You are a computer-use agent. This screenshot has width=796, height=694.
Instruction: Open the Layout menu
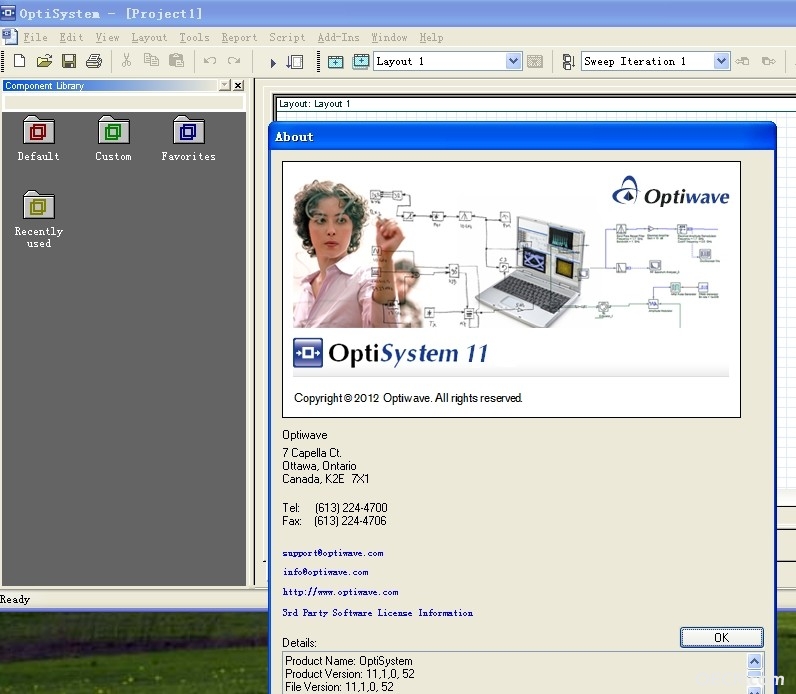[x=149, y=38]
